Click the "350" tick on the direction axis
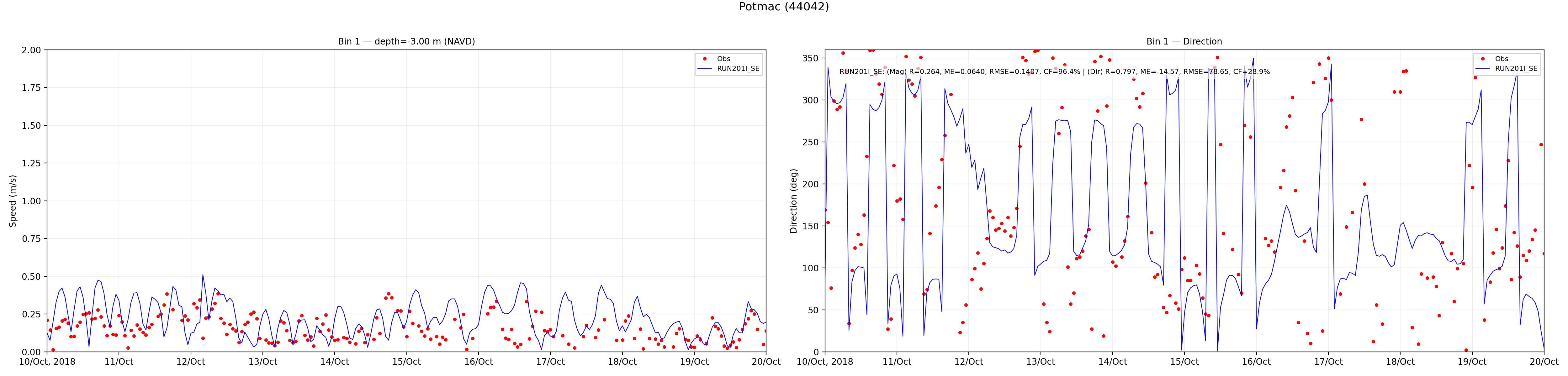 pos(811,58)
